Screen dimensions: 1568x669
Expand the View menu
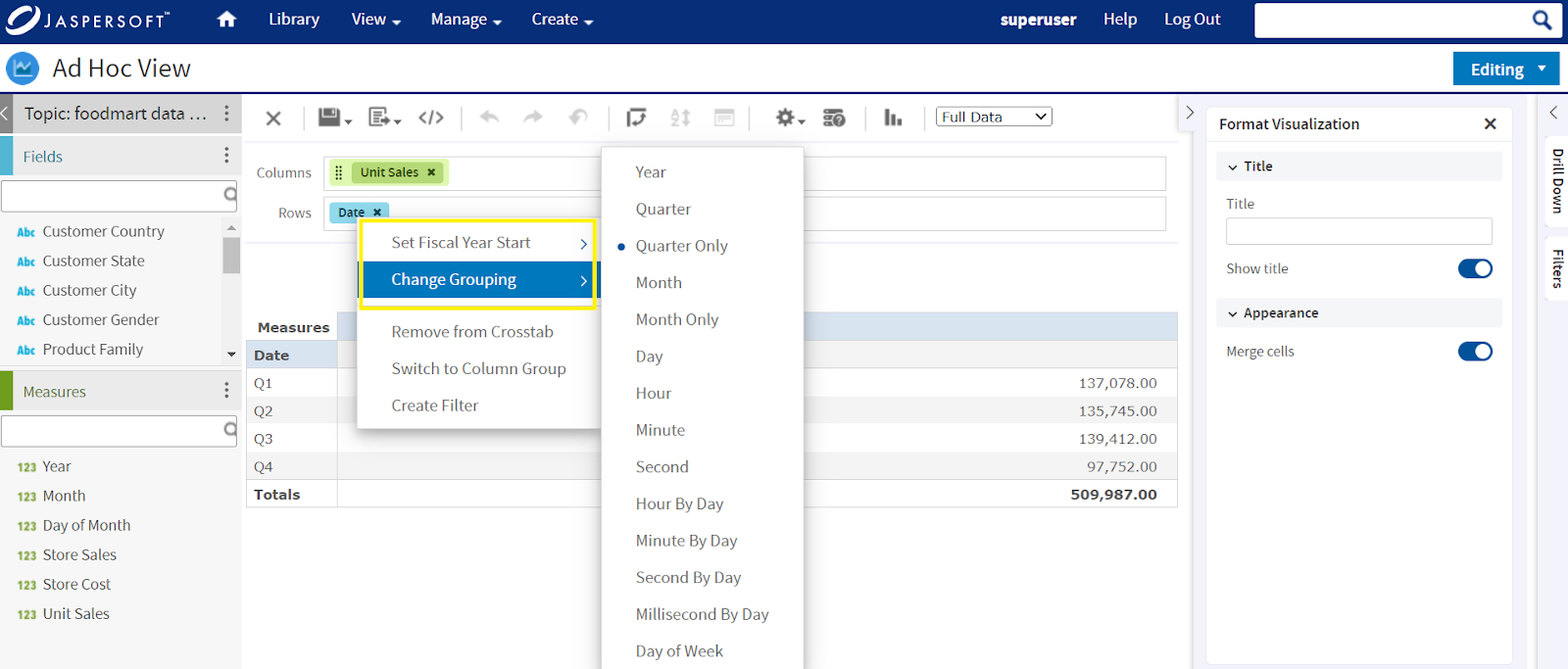376,20
